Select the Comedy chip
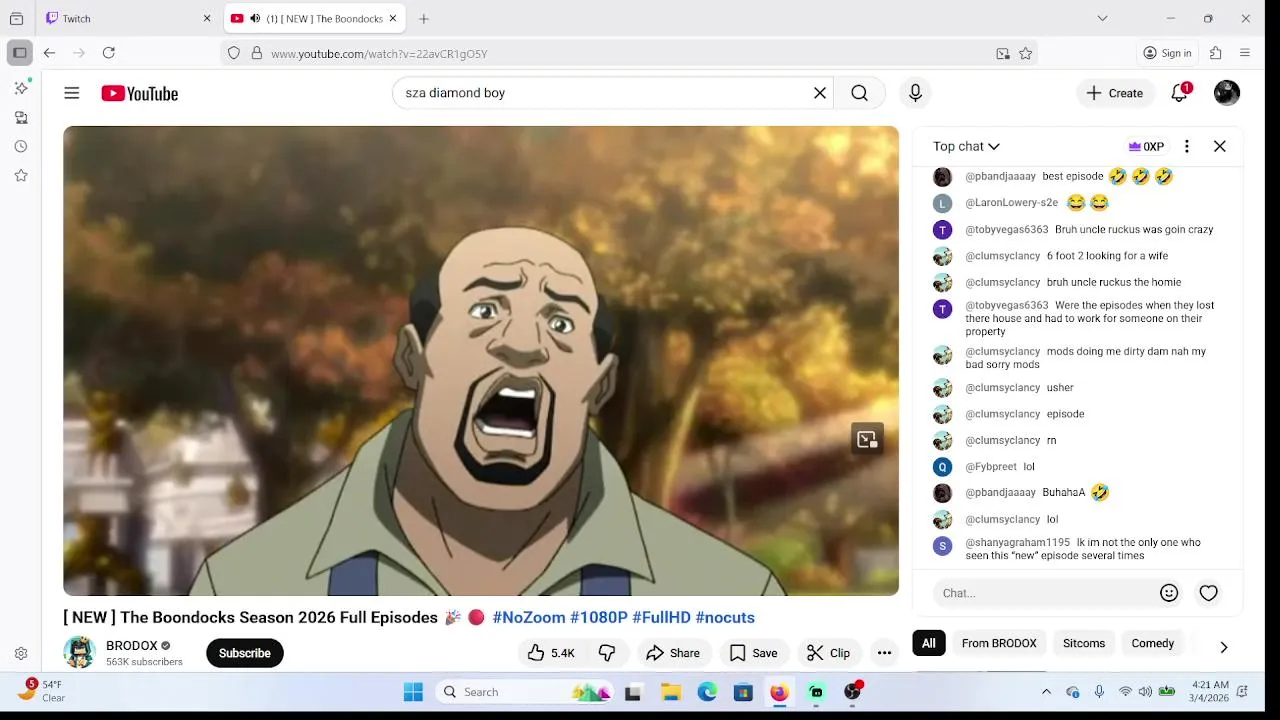This screenshot has width=1280, height=720. 1153,643
